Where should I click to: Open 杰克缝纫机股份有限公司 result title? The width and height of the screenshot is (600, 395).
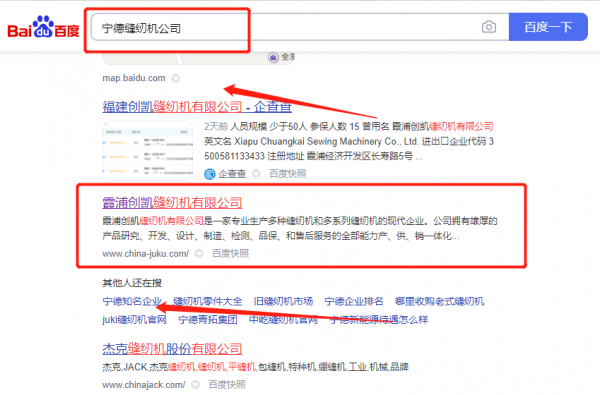(172, 349)
